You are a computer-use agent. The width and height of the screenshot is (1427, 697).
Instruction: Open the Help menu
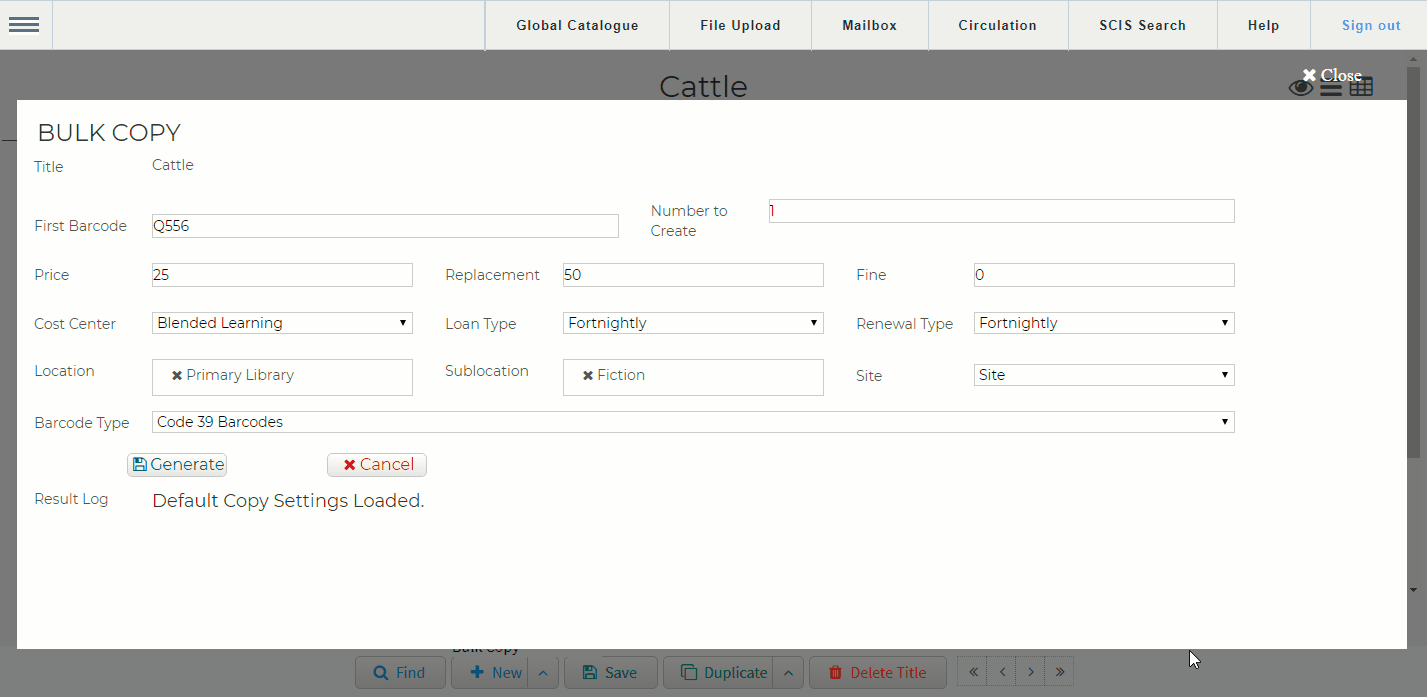point(1264,25)
